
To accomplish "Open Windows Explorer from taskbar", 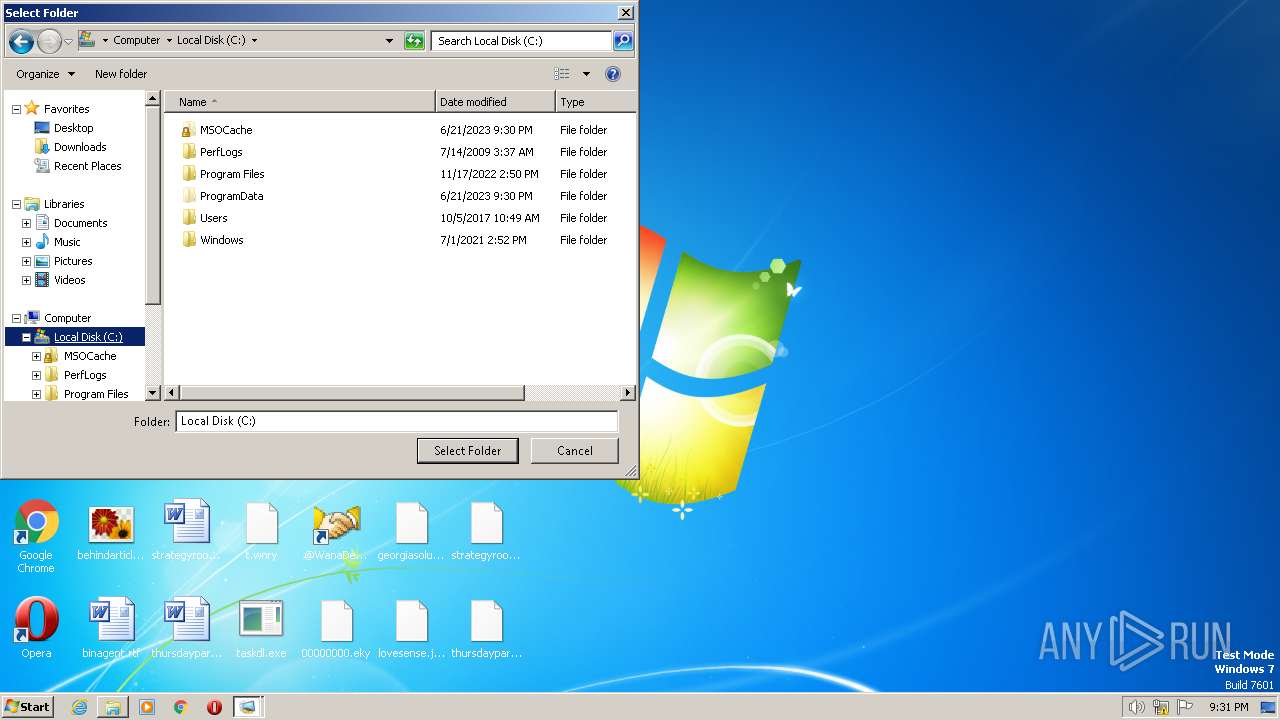I will (x=113, y=707).
